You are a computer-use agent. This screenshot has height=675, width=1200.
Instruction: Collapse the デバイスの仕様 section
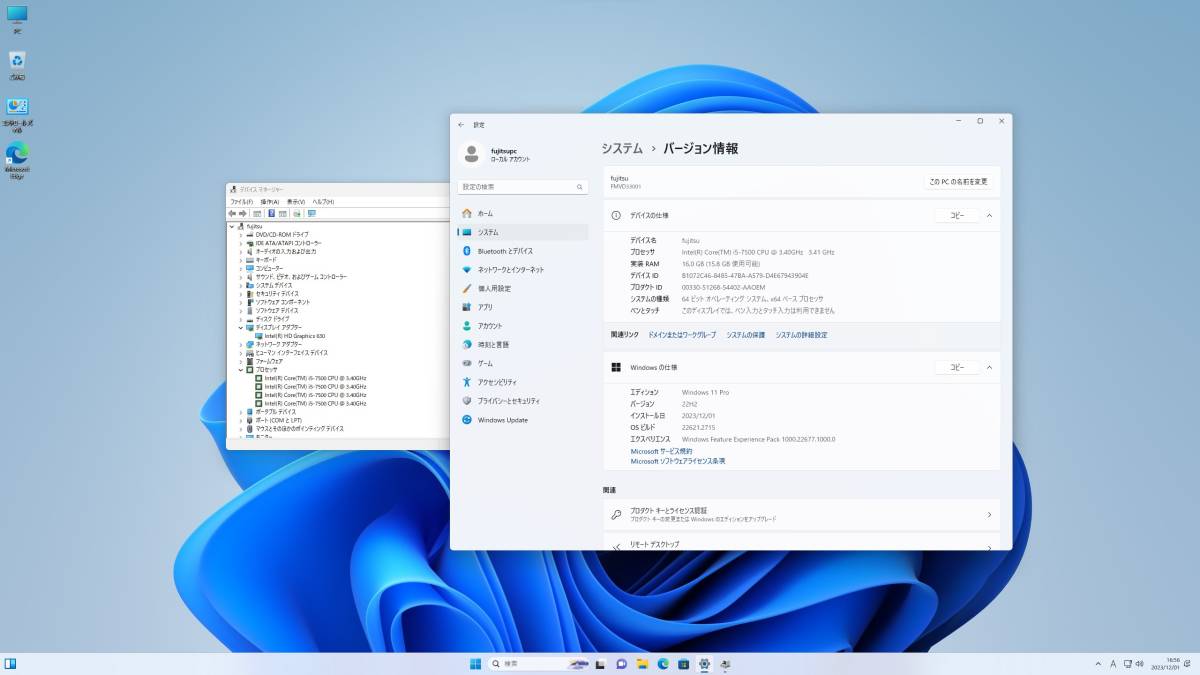[989, 215]
